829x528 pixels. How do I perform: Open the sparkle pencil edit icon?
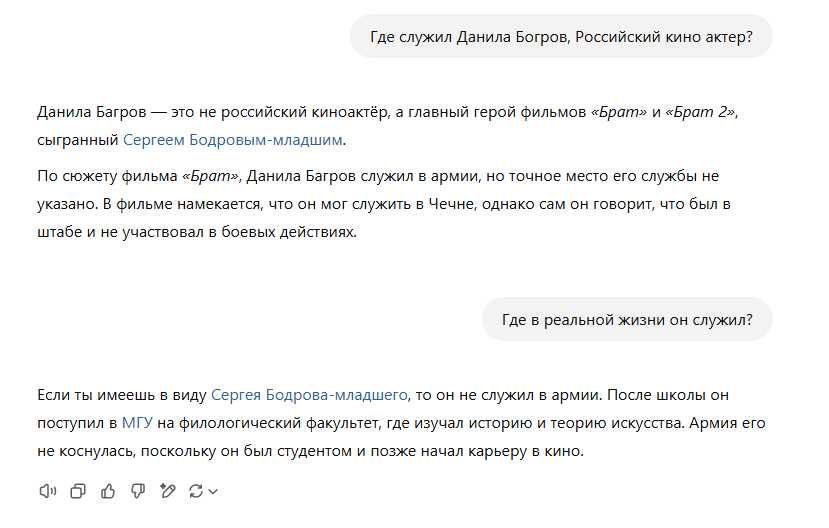(x=168, y=492)
